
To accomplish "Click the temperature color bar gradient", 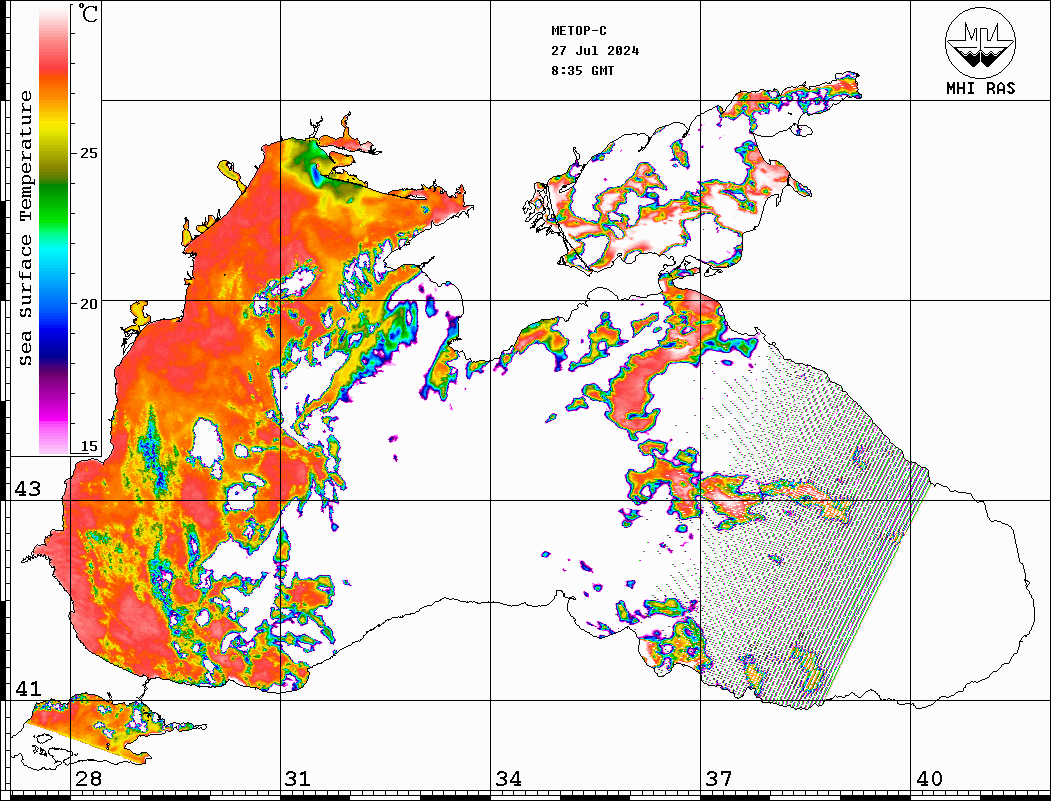I will tap(54, 229).
